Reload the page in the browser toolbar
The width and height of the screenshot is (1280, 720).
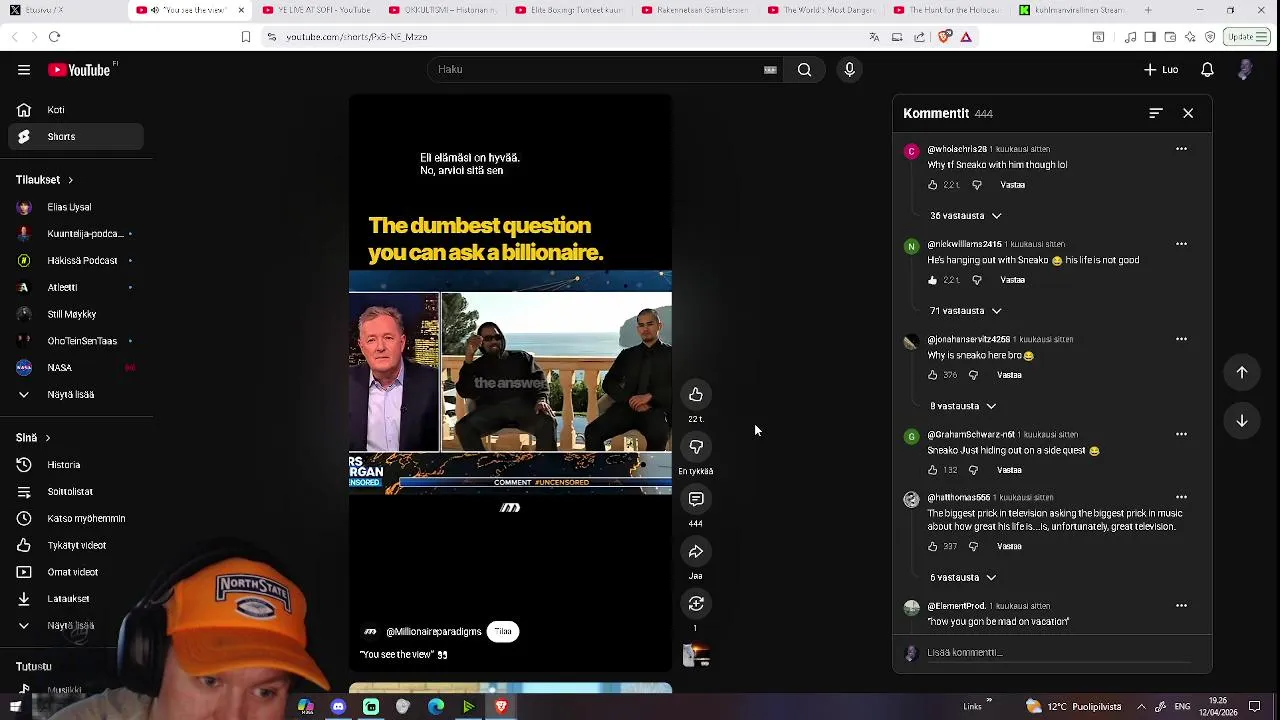(54, 37)
